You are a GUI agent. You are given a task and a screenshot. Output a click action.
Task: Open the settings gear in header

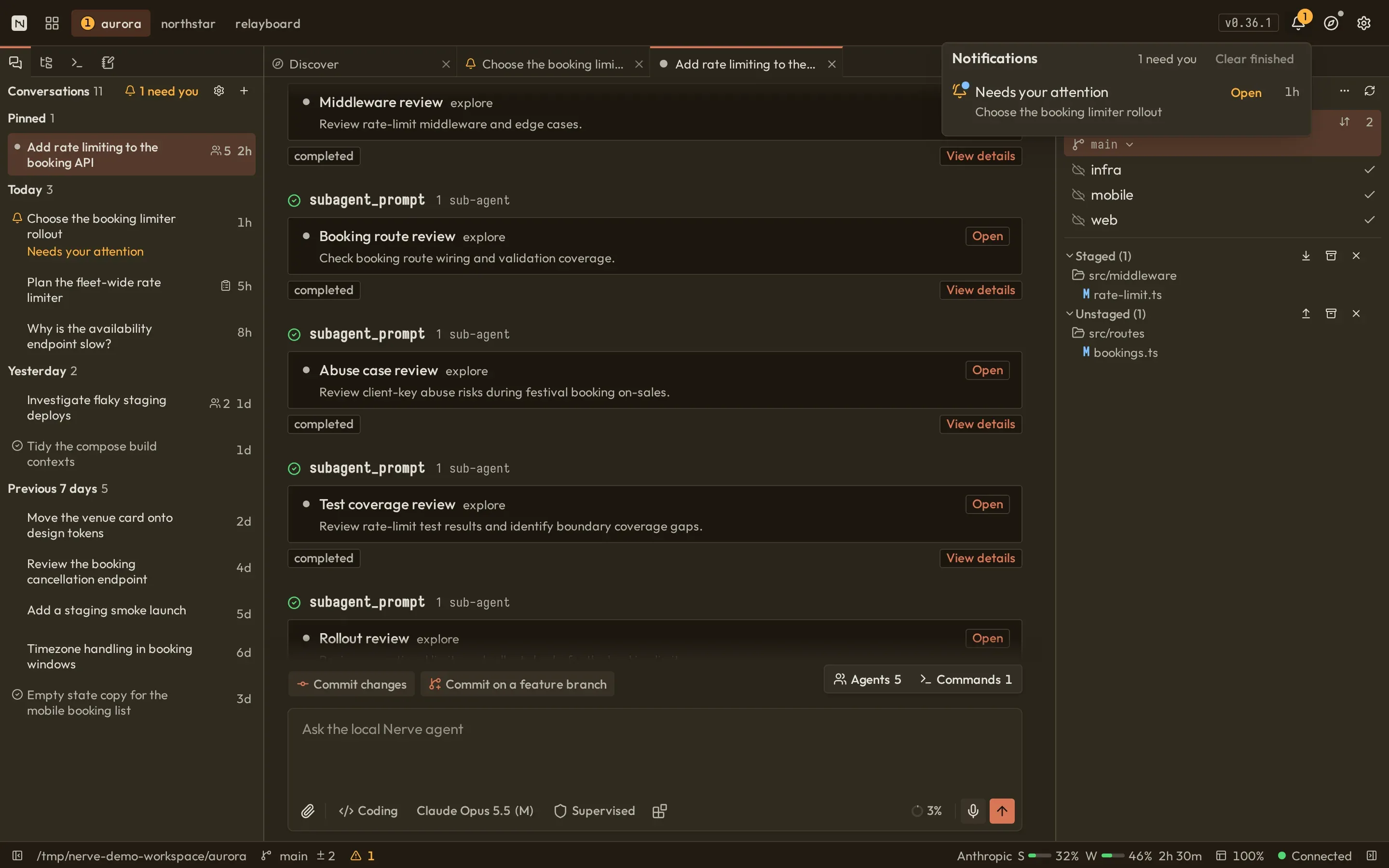(1364, 23)
